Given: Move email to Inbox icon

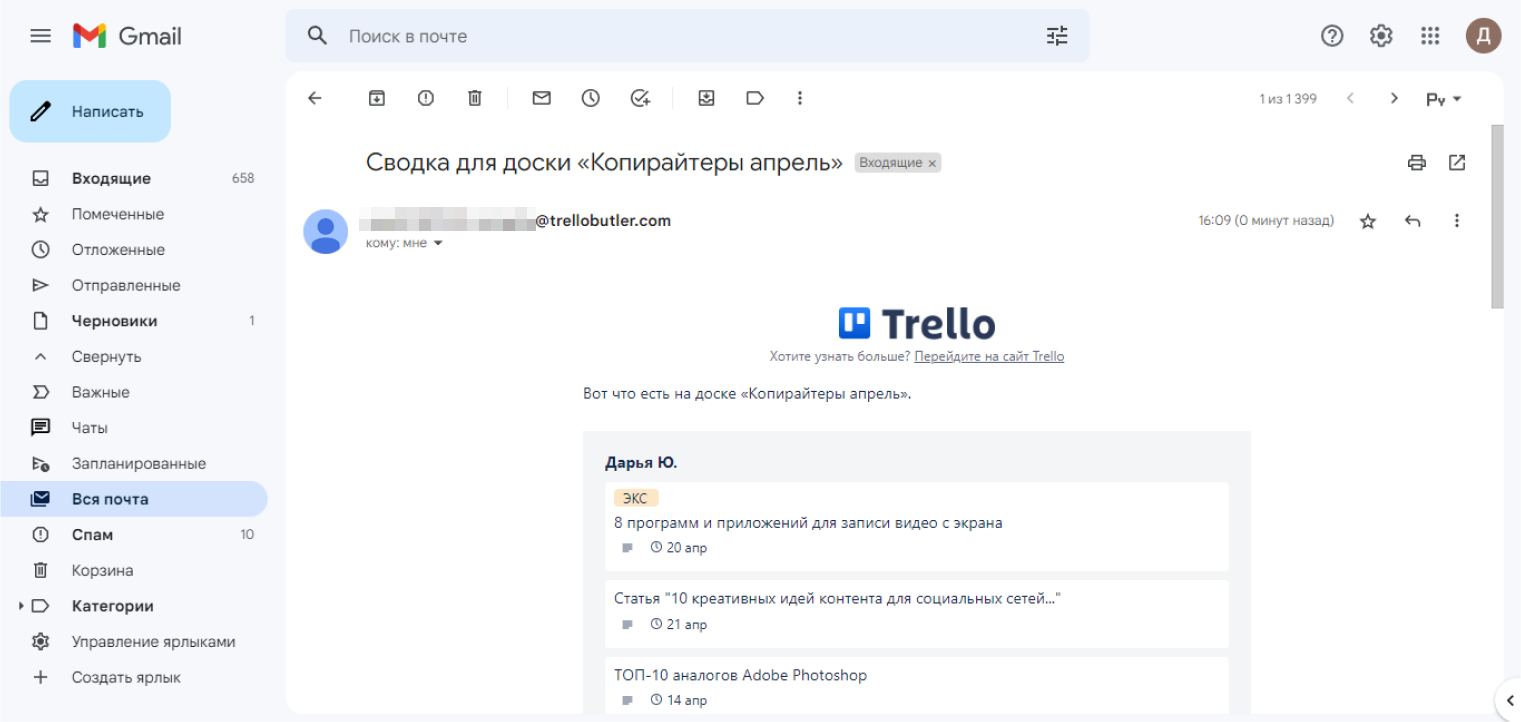Looking at the screenshot, I should pos(706,98).
